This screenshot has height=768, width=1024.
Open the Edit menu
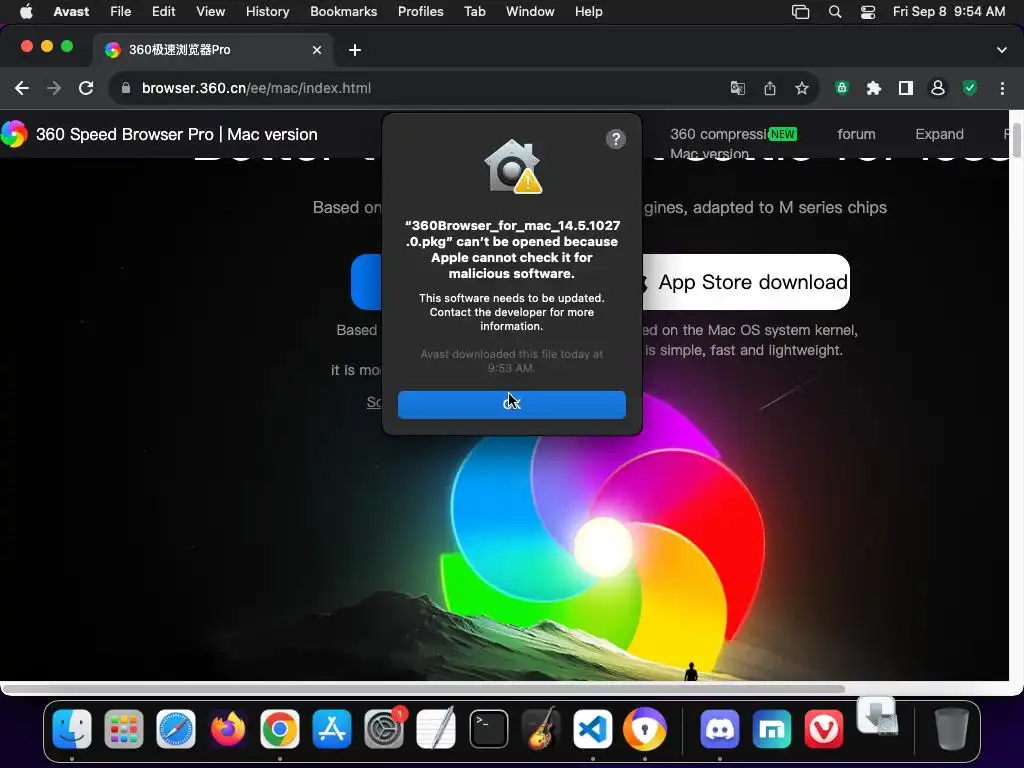tap(163, 12)
